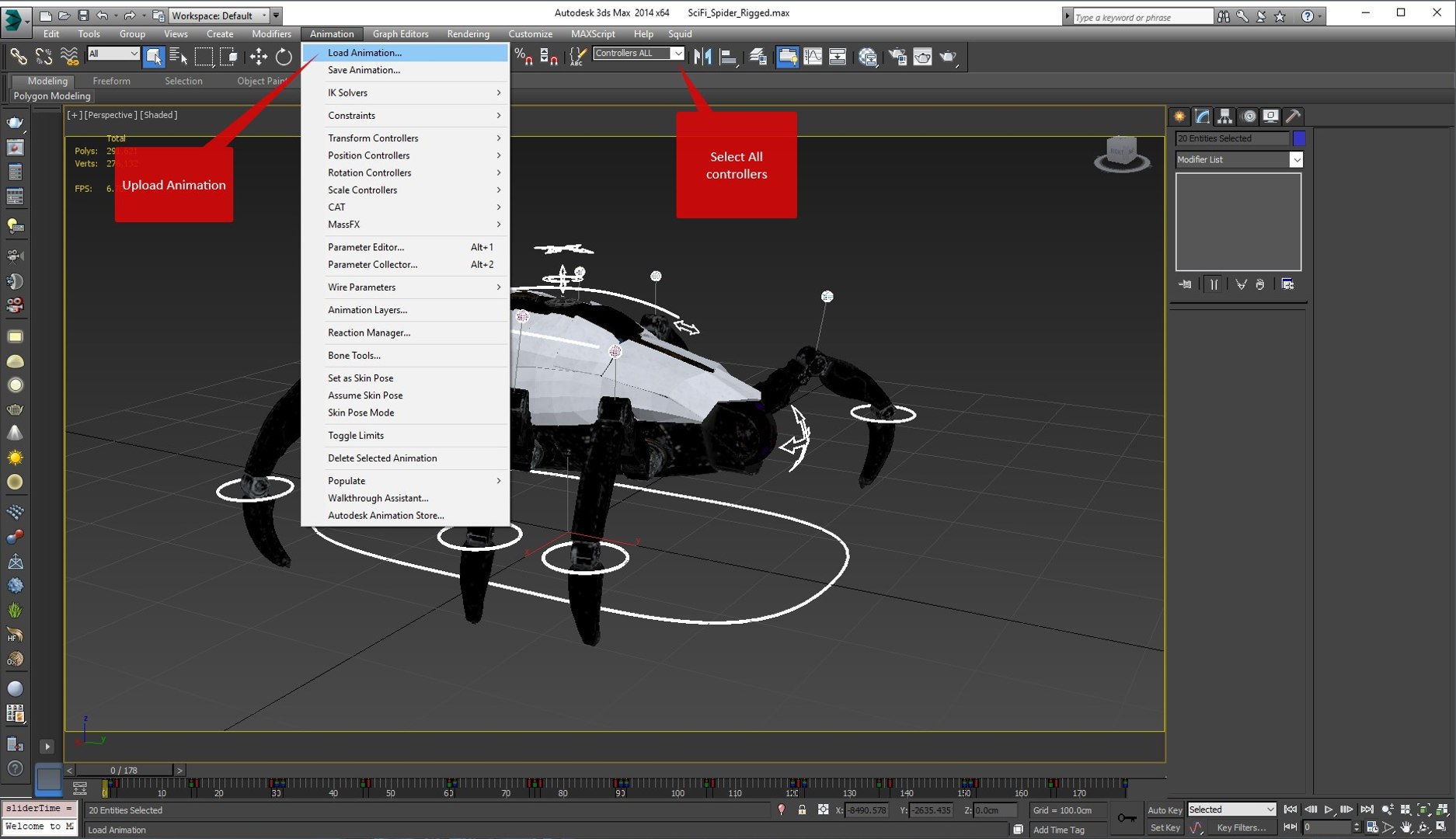The width and height of the screenshot is (1456, 839).
Task: Jump to the Go to Start button
Action: [x=1291, y=809]
